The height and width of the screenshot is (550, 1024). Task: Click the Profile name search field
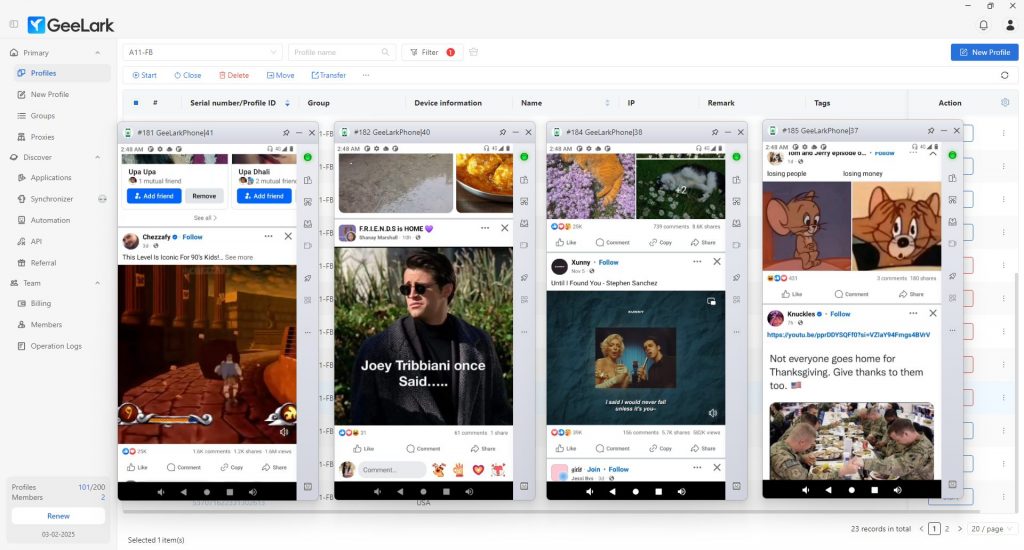pyautogui.click(x=342, y=52)
